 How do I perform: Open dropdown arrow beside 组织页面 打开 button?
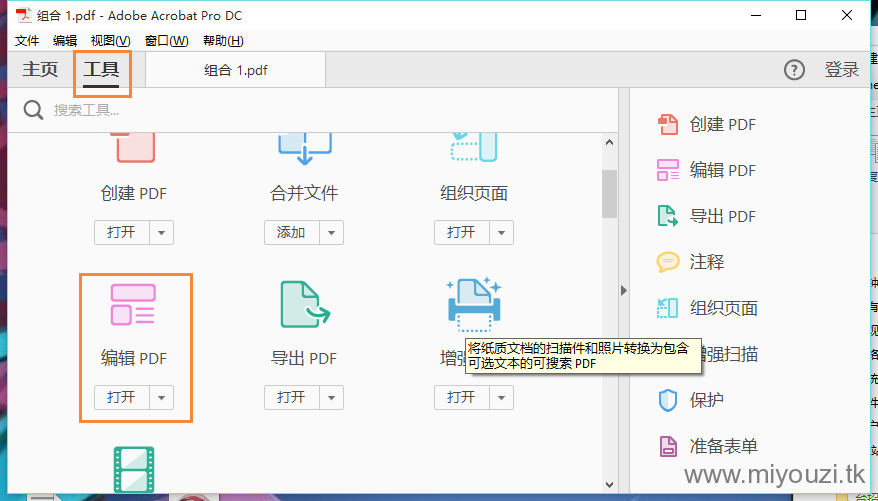(x=501, y=232)
